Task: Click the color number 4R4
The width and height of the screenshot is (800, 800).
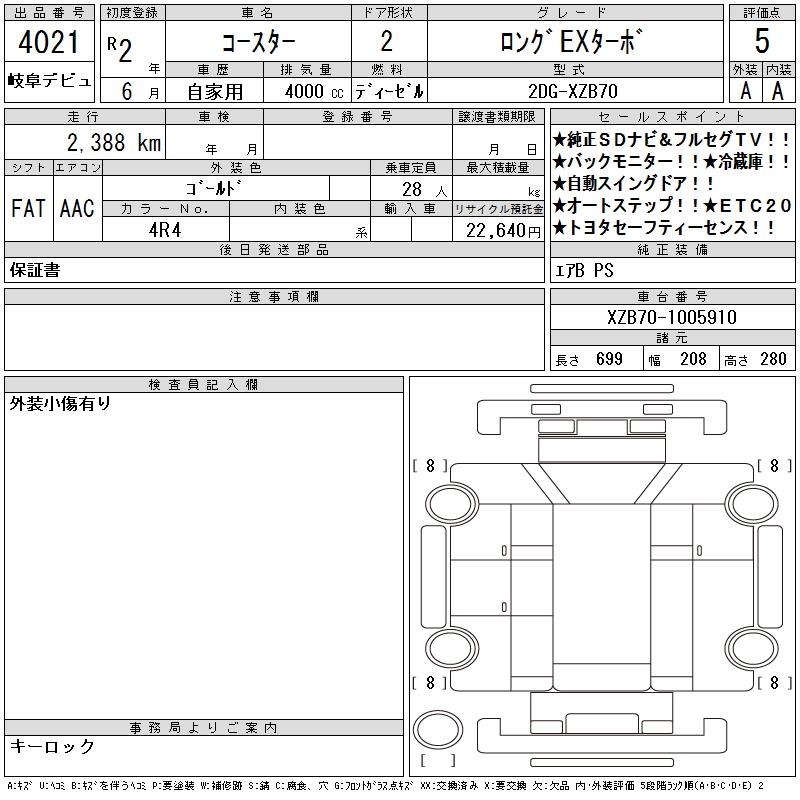Action: pos(165,230)
